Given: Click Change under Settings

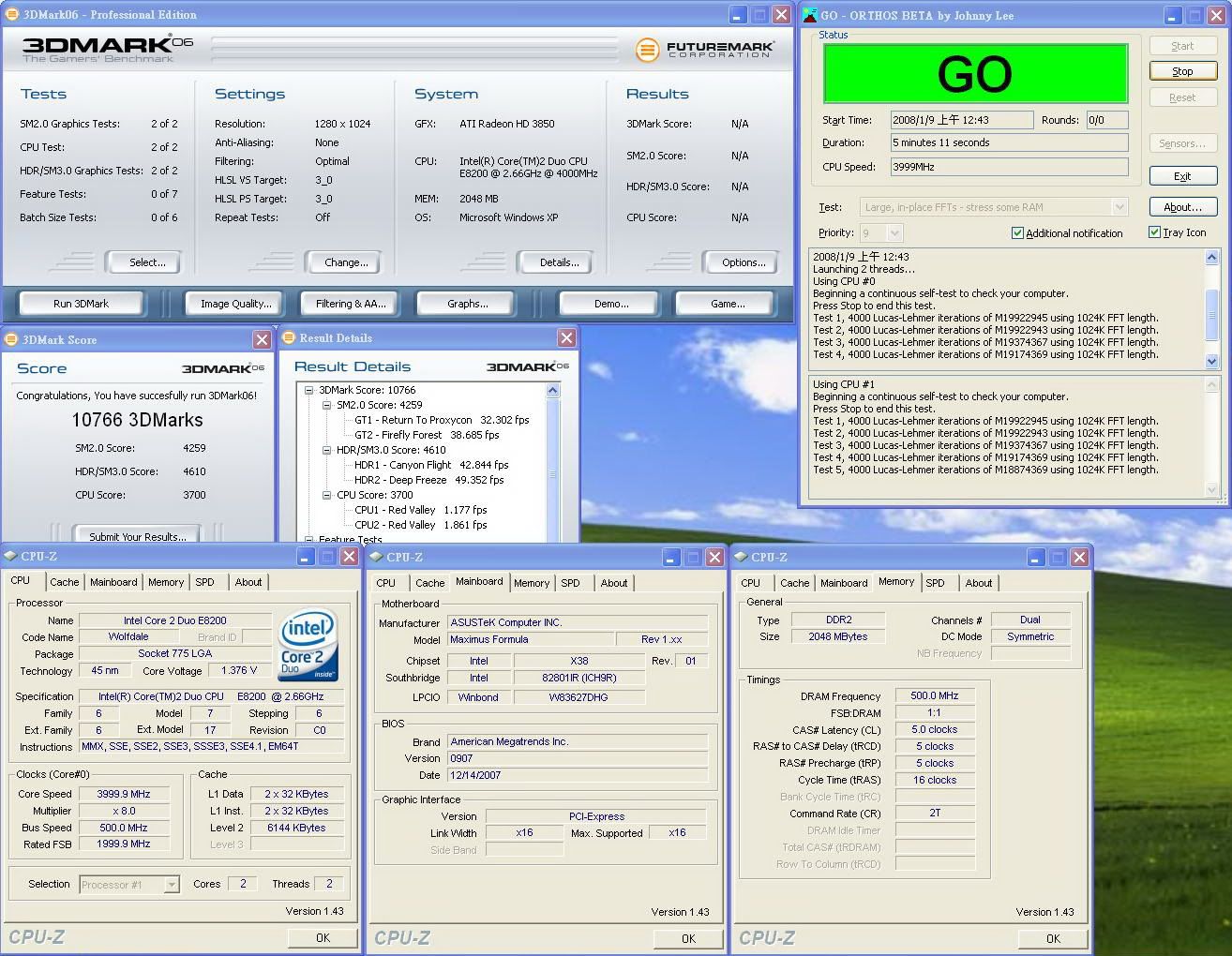Looking at the screenshot, I should [346, 262].
